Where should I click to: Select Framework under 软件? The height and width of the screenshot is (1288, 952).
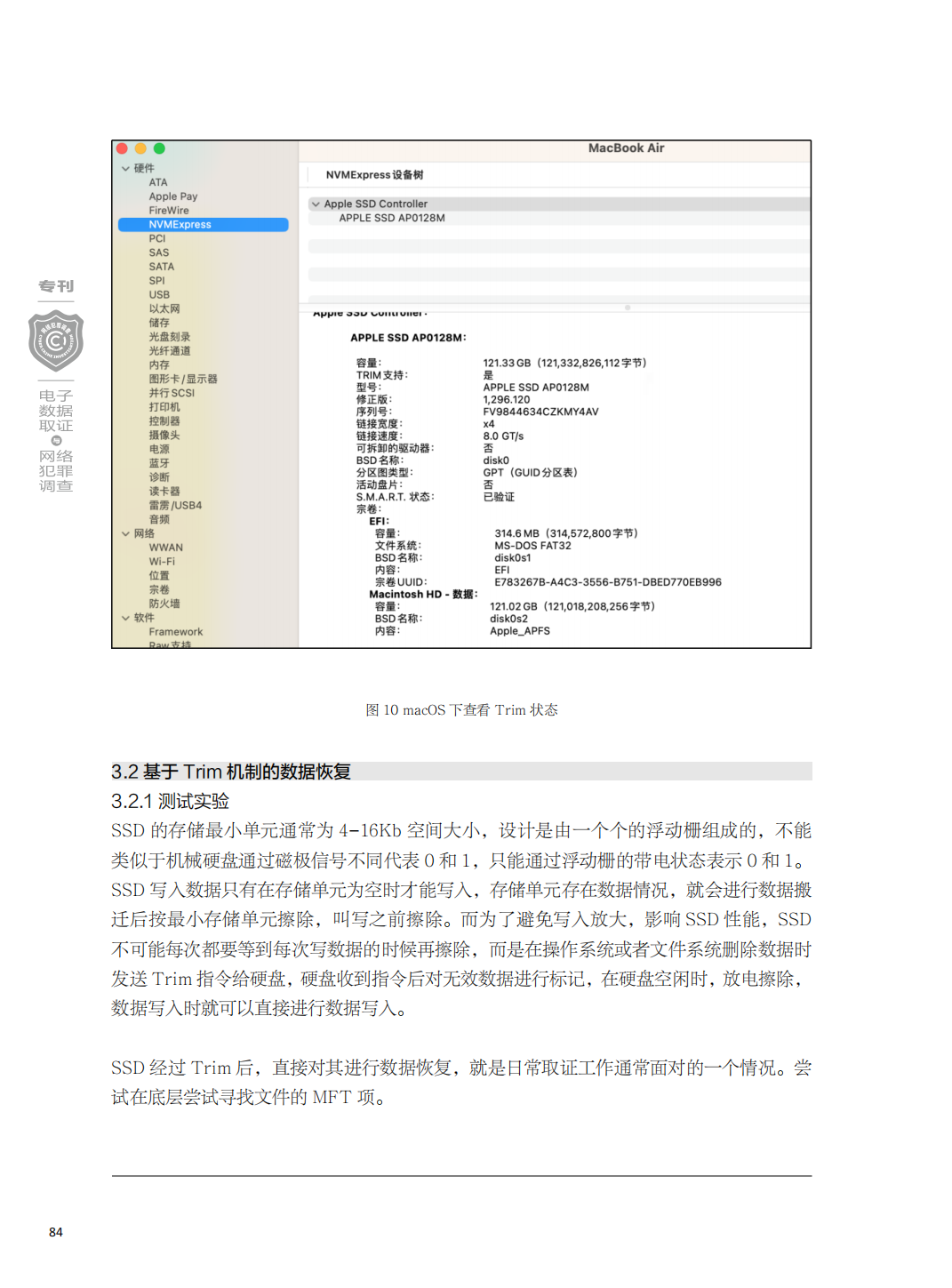point(176,632)
